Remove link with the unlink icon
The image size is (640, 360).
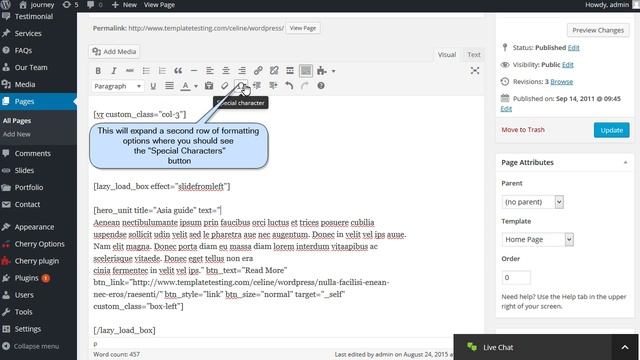pyautogui.click(x=274, y=71)
